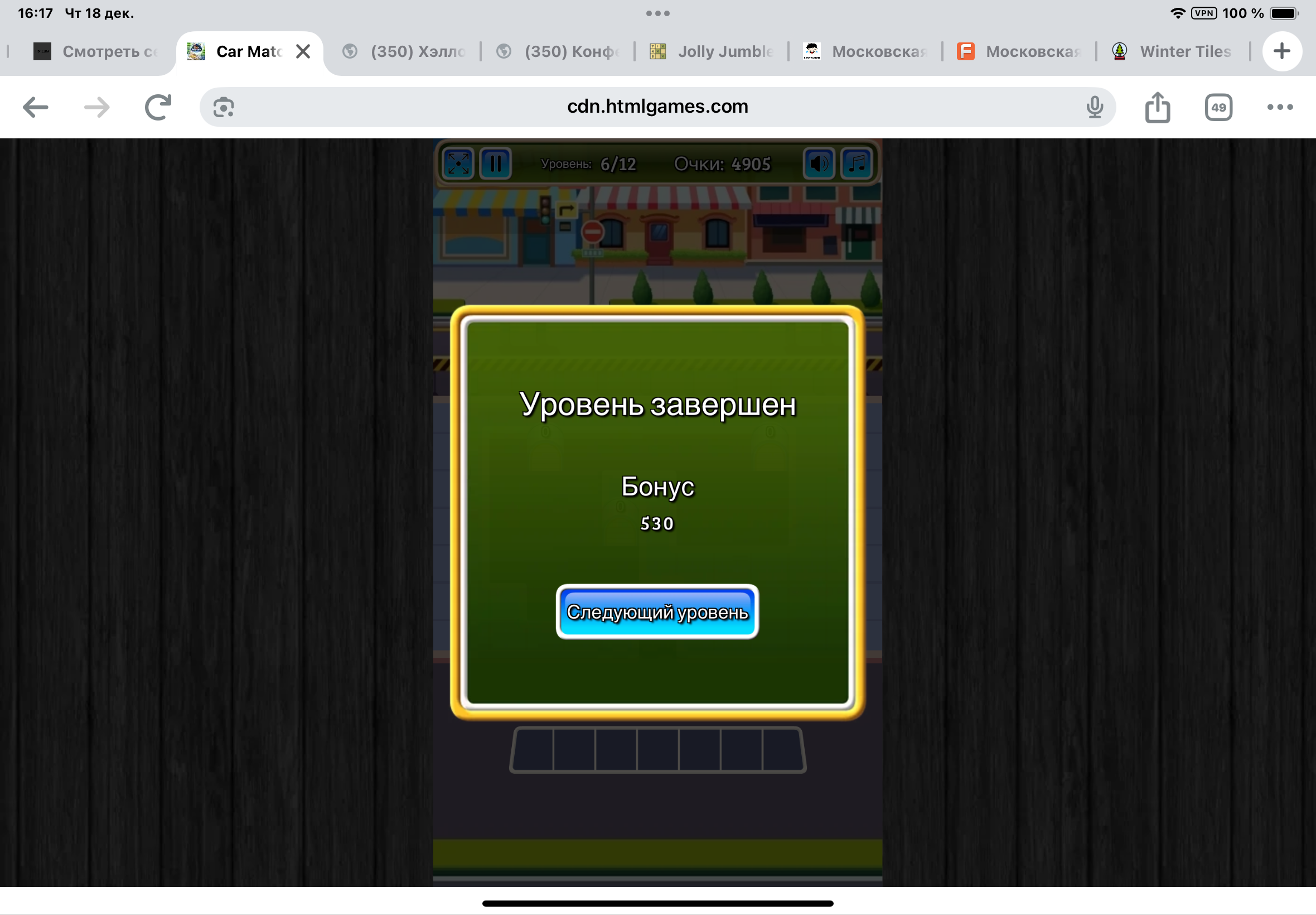Open the 49 tabs overview
The image size is (1316, 915).
point(1218,107)
